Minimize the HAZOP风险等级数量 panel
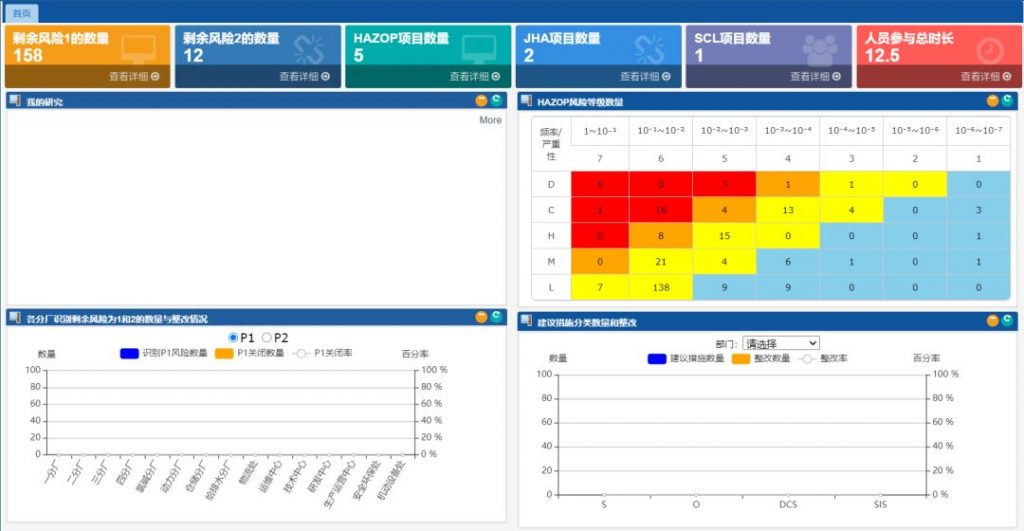The width and height of the screenshot is (1024, 531). click(x=992, y=100)
